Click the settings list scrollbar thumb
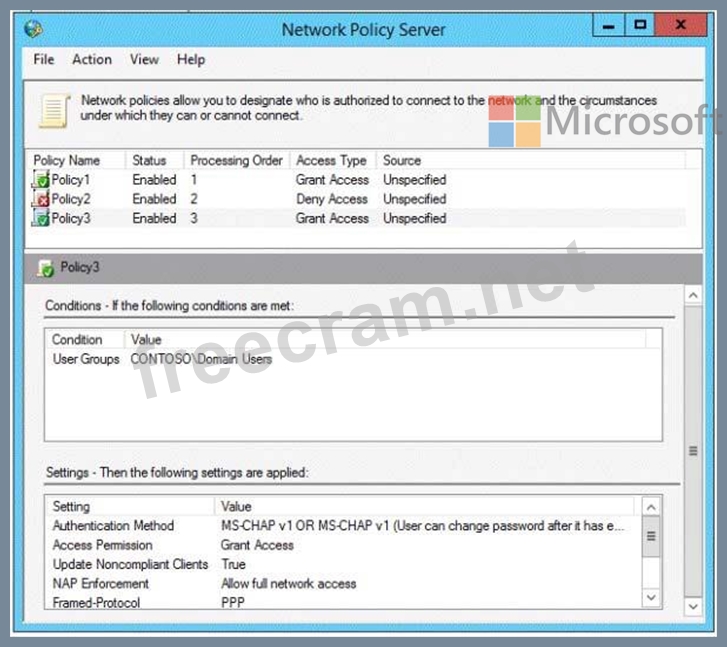727x647 pixels. pos(651,537)
